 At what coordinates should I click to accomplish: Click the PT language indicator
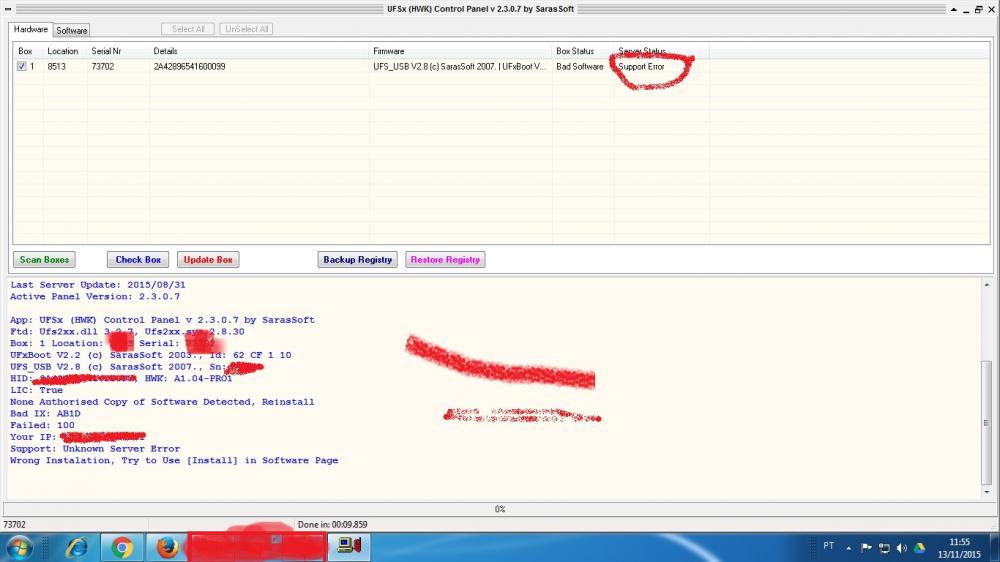(828, 546)
